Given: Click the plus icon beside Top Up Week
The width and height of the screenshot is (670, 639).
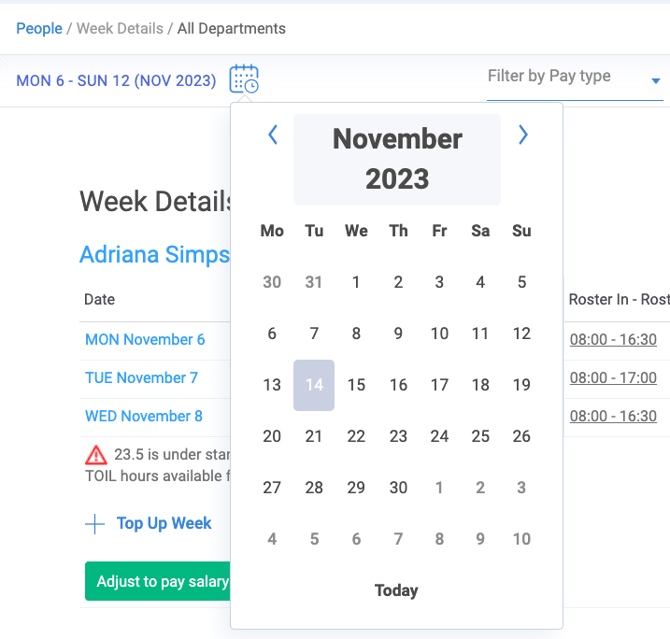Looking at the screenshot, I should [95, 524].
